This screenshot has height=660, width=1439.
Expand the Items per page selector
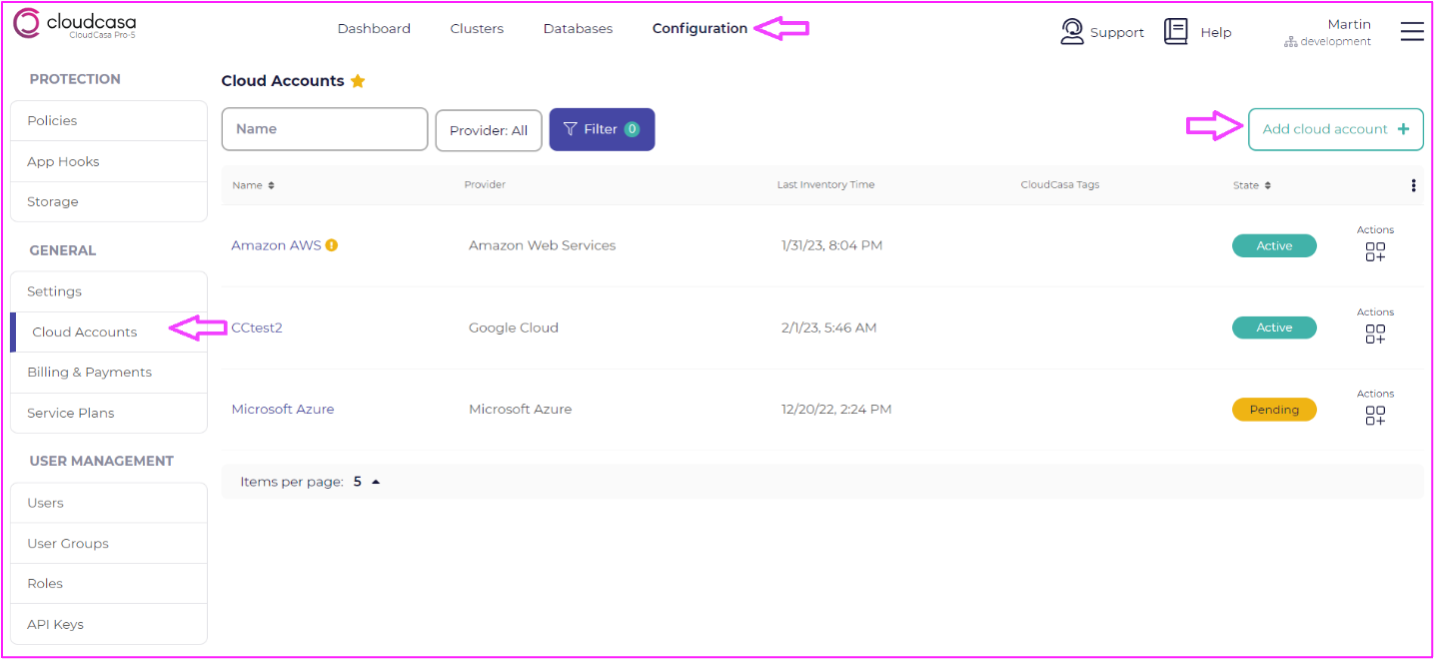click(x=376, y=482)
